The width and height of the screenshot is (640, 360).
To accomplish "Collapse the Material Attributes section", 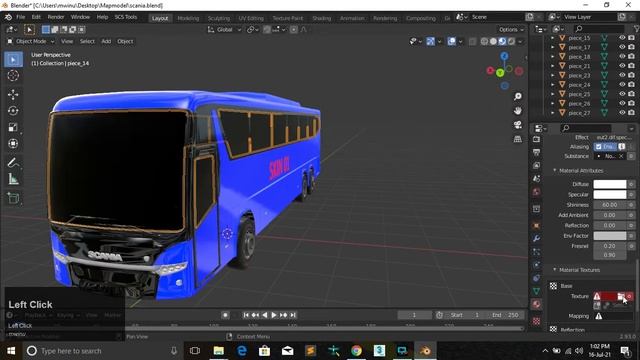I will point(555,171).
